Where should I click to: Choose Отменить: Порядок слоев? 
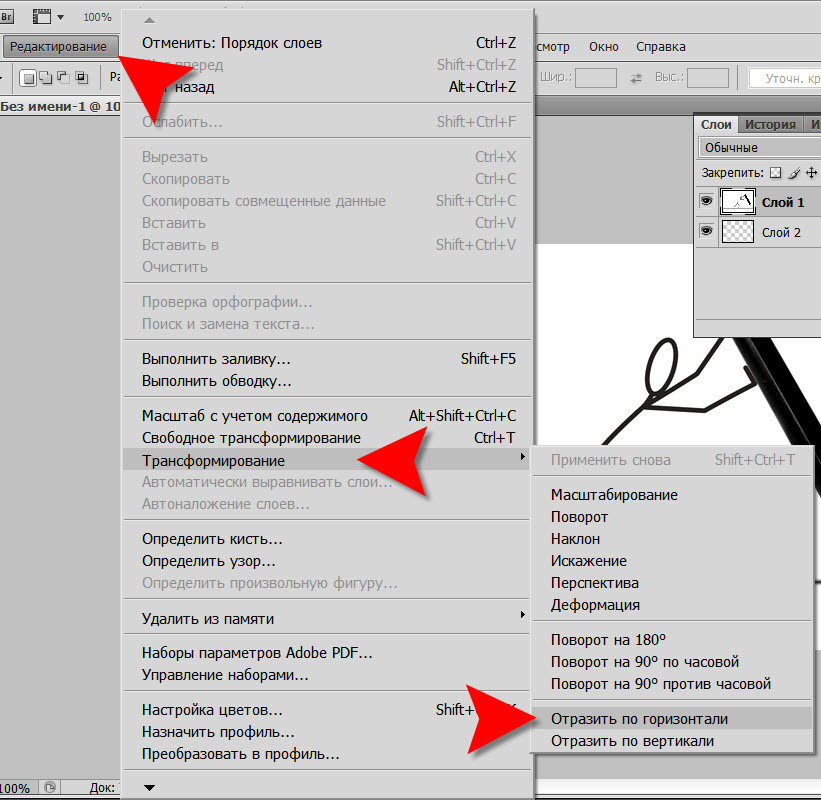[x=328, y=43]
